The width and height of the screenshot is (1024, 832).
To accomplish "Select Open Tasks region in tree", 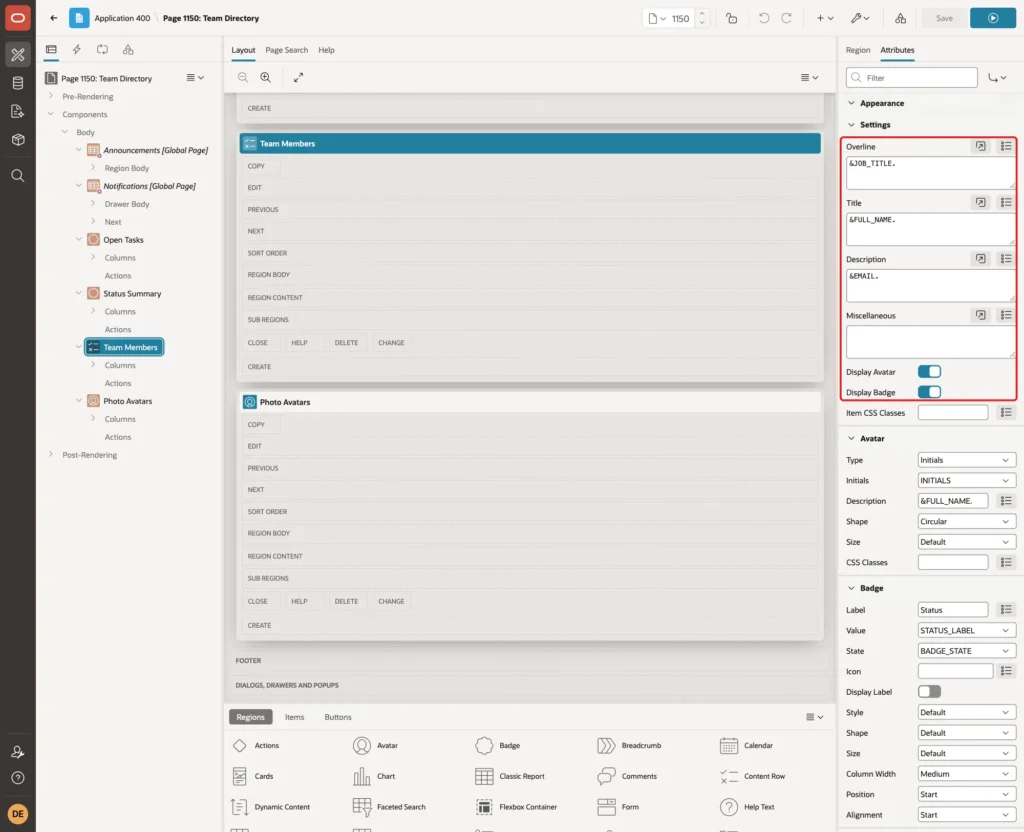I will (123, 240).
